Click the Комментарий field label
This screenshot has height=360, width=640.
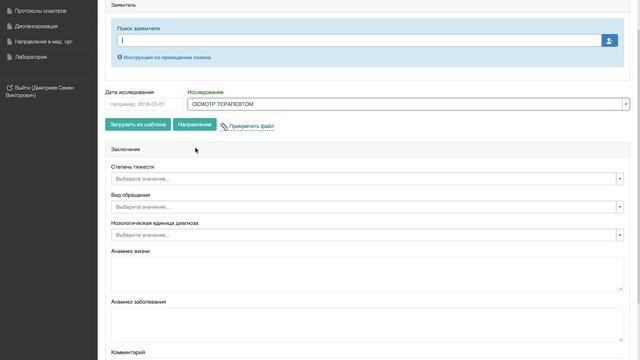click(x=128, y=352)
